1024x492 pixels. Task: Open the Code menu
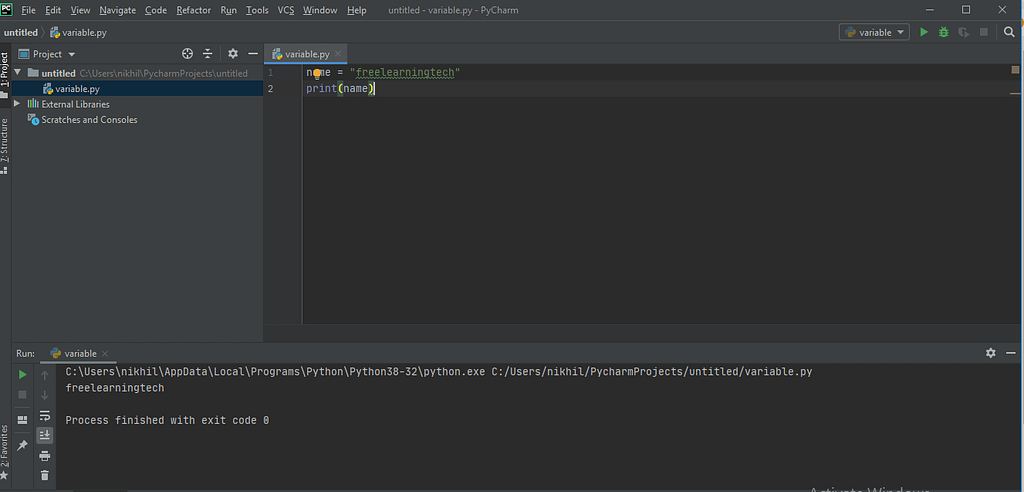pos(155,10)
